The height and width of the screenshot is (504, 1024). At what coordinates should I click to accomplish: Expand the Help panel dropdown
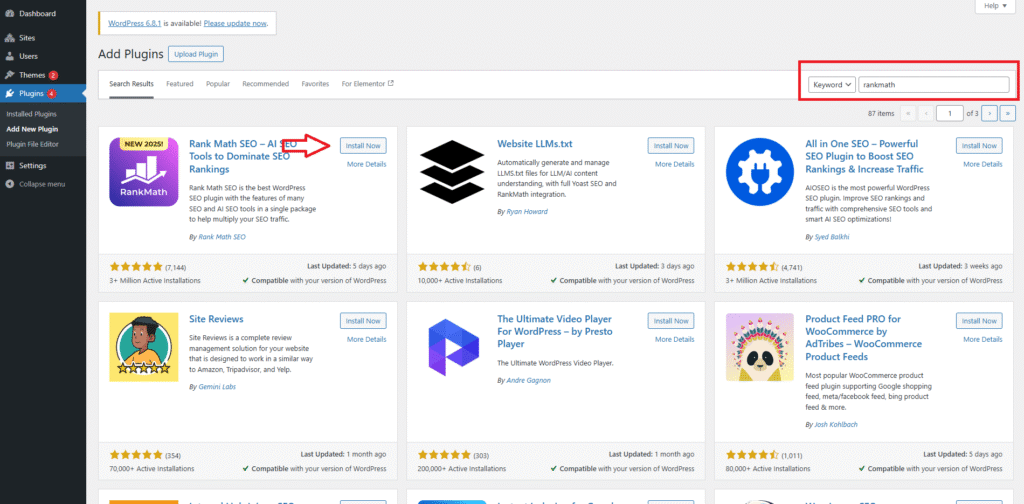coord(995,6)
